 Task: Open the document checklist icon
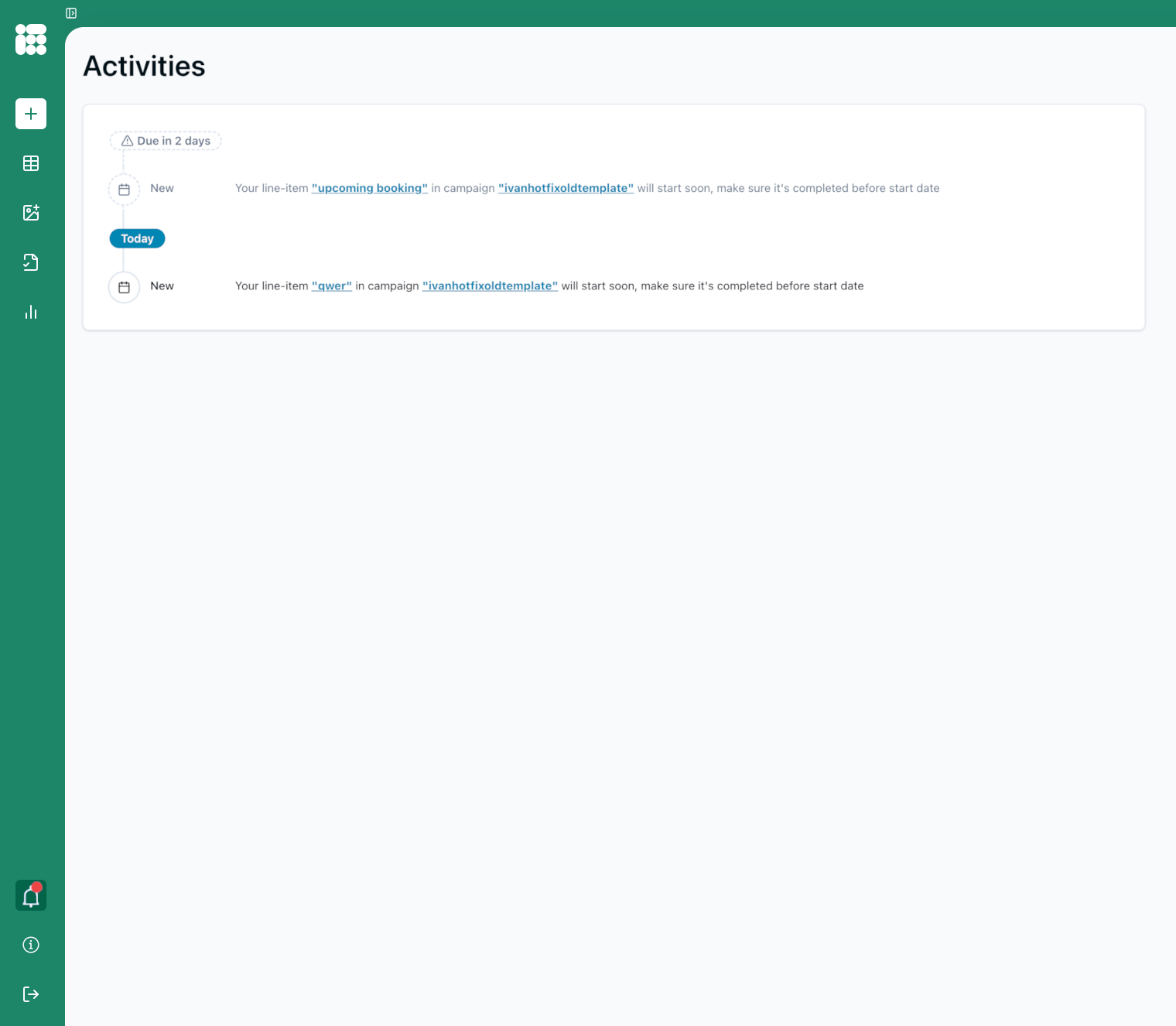[x=31, y=262]
